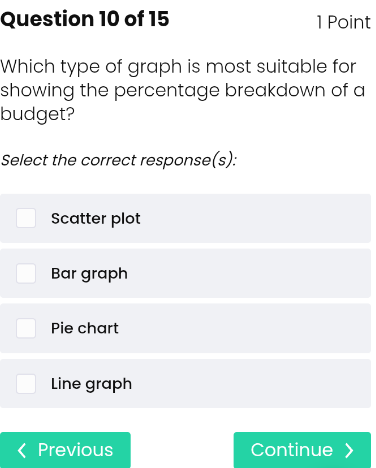Go back with the Previous button
The height and width of the screenshot is (468, 376).
pyautogui.click(x=65, y=450)
